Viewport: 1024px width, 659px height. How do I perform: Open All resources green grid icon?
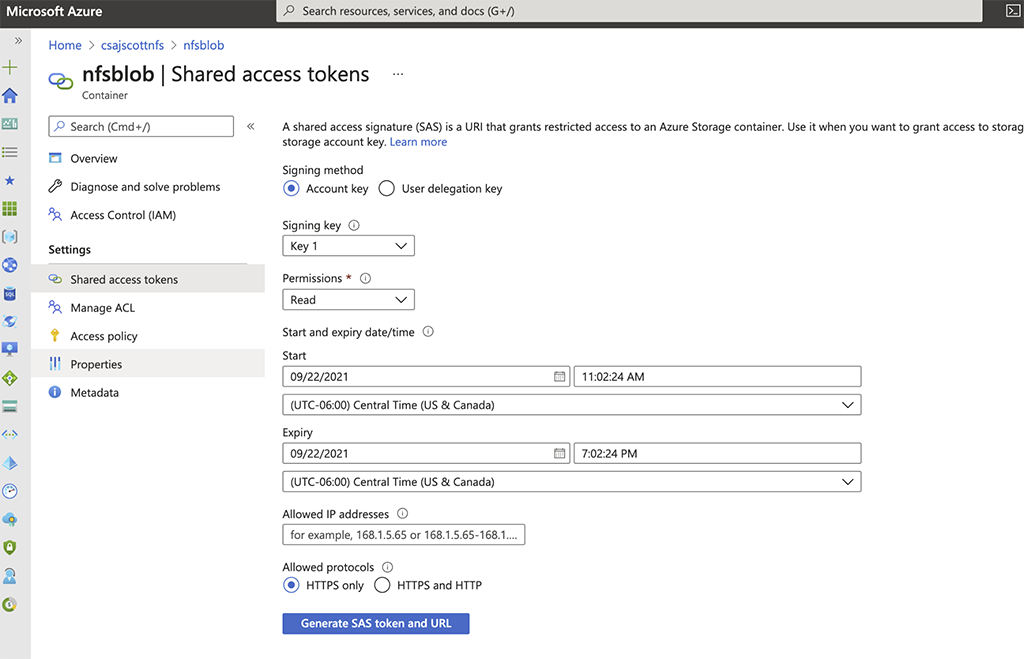point(10,208)
